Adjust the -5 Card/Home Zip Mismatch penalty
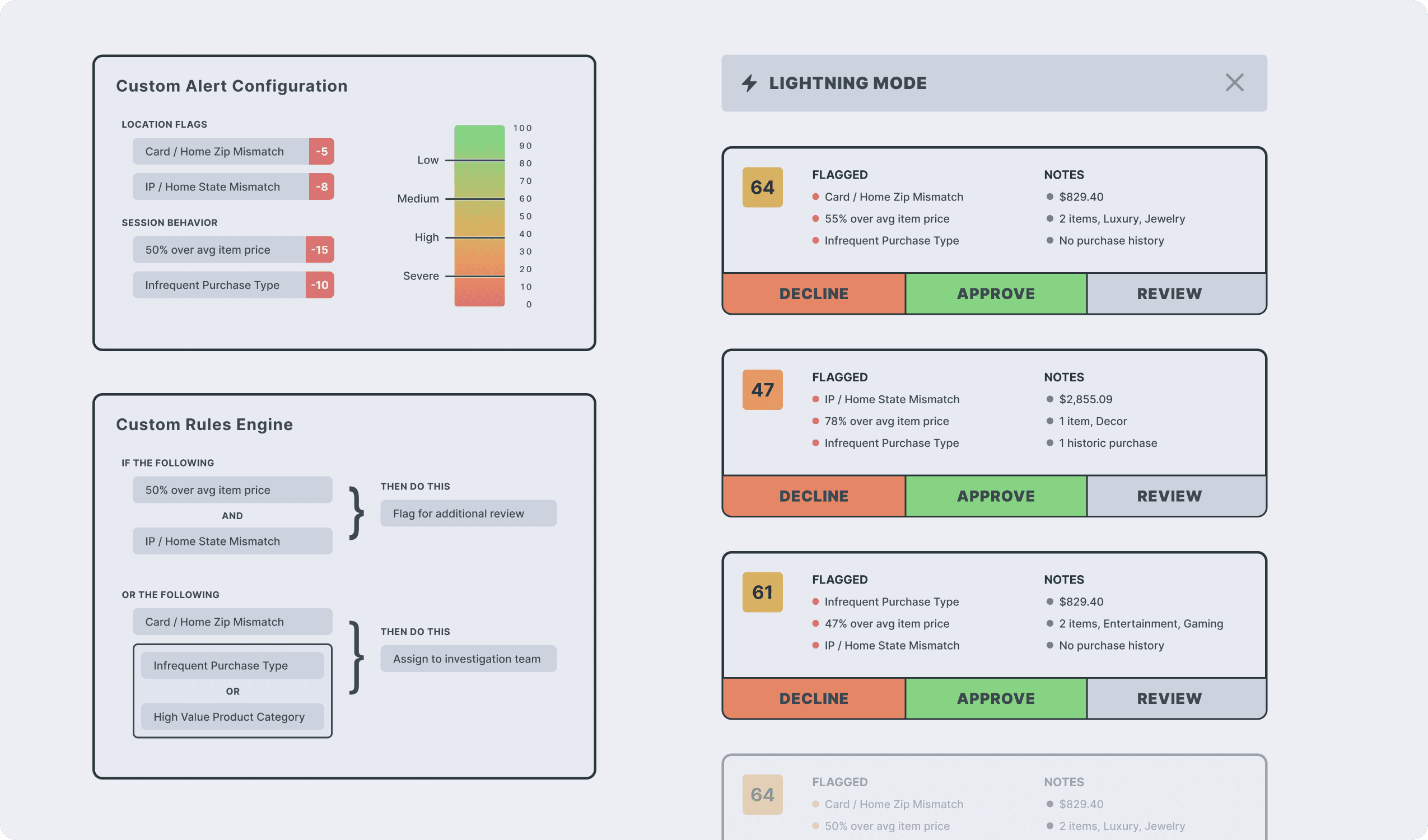The width and height of the screenshot is (1428, 840). pos(321,151)
